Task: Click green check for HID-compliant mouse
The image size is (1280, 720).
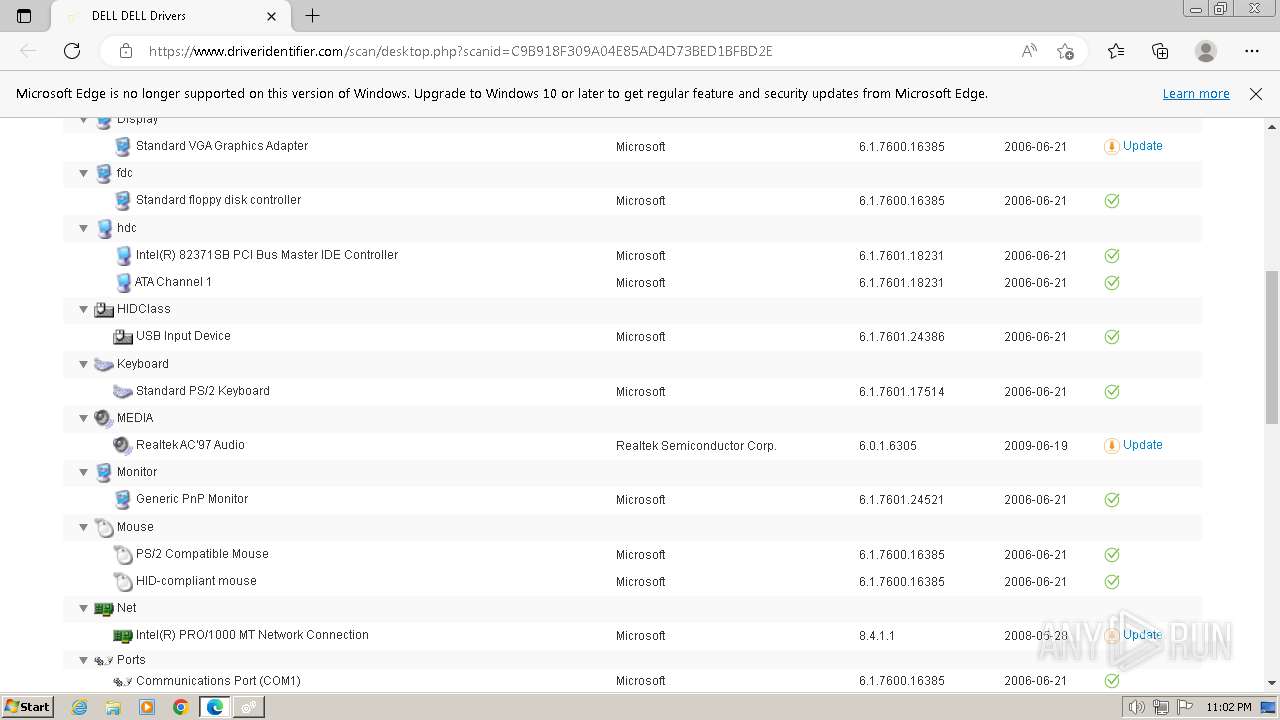Action: click(1111, 581)
